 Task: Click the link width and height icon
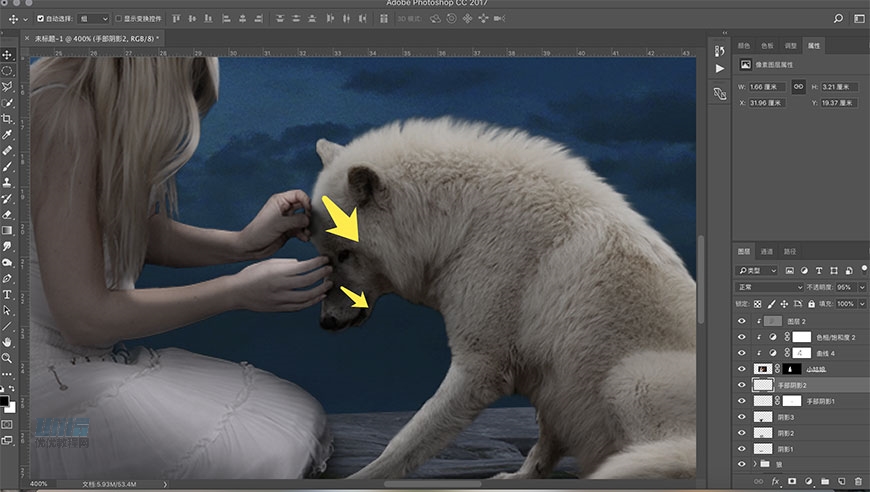click(798, 87)
